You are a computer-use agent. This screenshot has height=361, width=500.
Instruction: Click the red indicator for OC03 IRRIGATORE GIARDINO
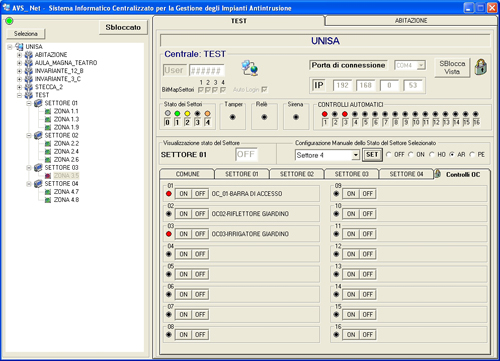point(169,234)
